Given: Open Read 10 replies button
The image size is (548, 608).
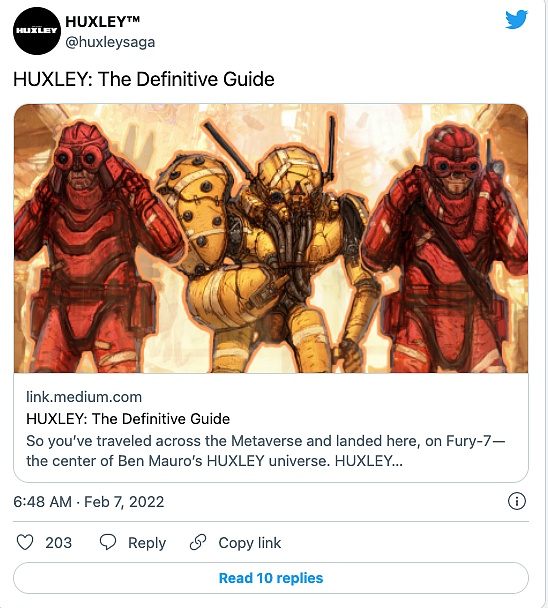Looking at the screenshot, I should [271, 578].
